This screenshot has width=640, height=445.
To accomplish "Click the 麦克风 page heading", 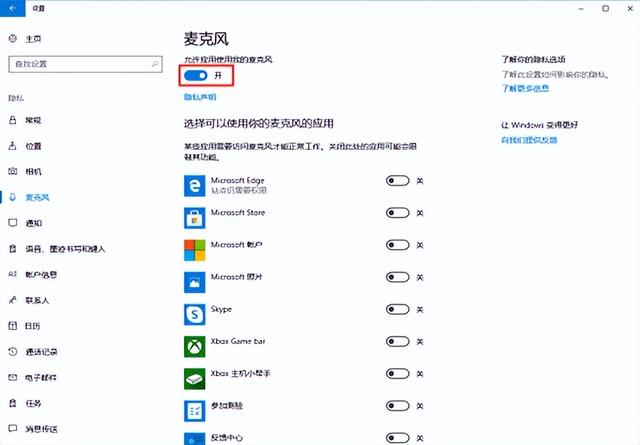I will pos(206,39).
